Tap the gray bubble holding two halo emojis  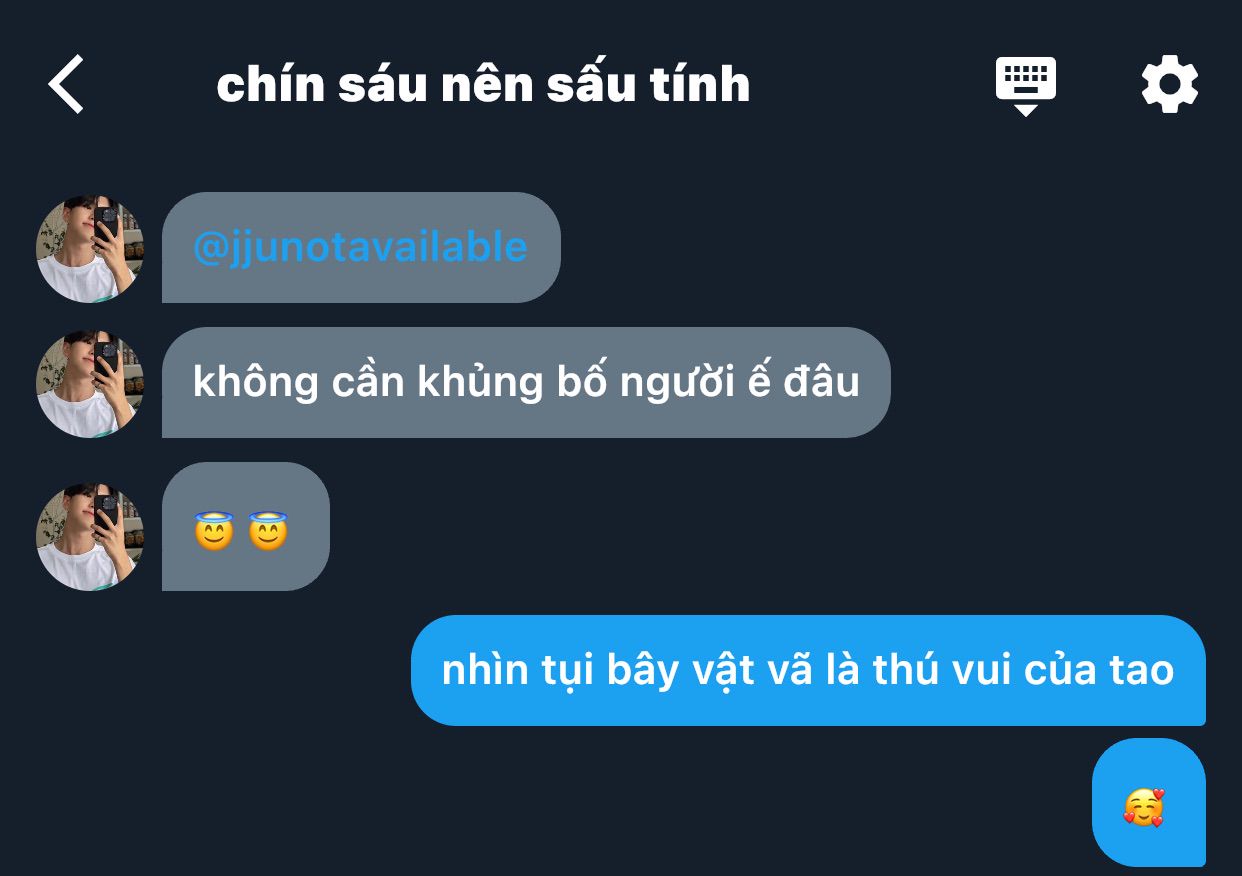(246, 526)
